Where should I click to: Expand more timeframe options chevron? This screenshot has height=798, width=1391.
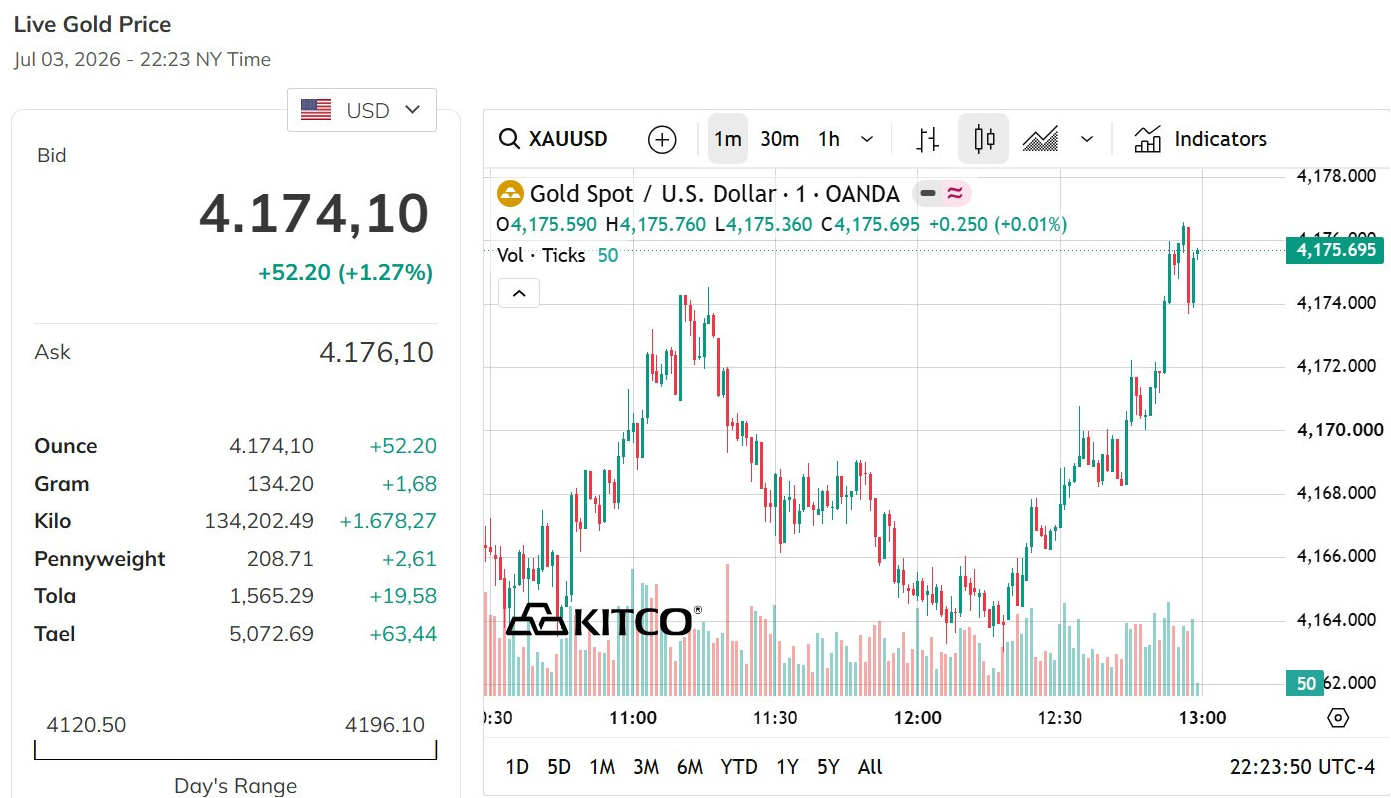(x=867, y=139)
